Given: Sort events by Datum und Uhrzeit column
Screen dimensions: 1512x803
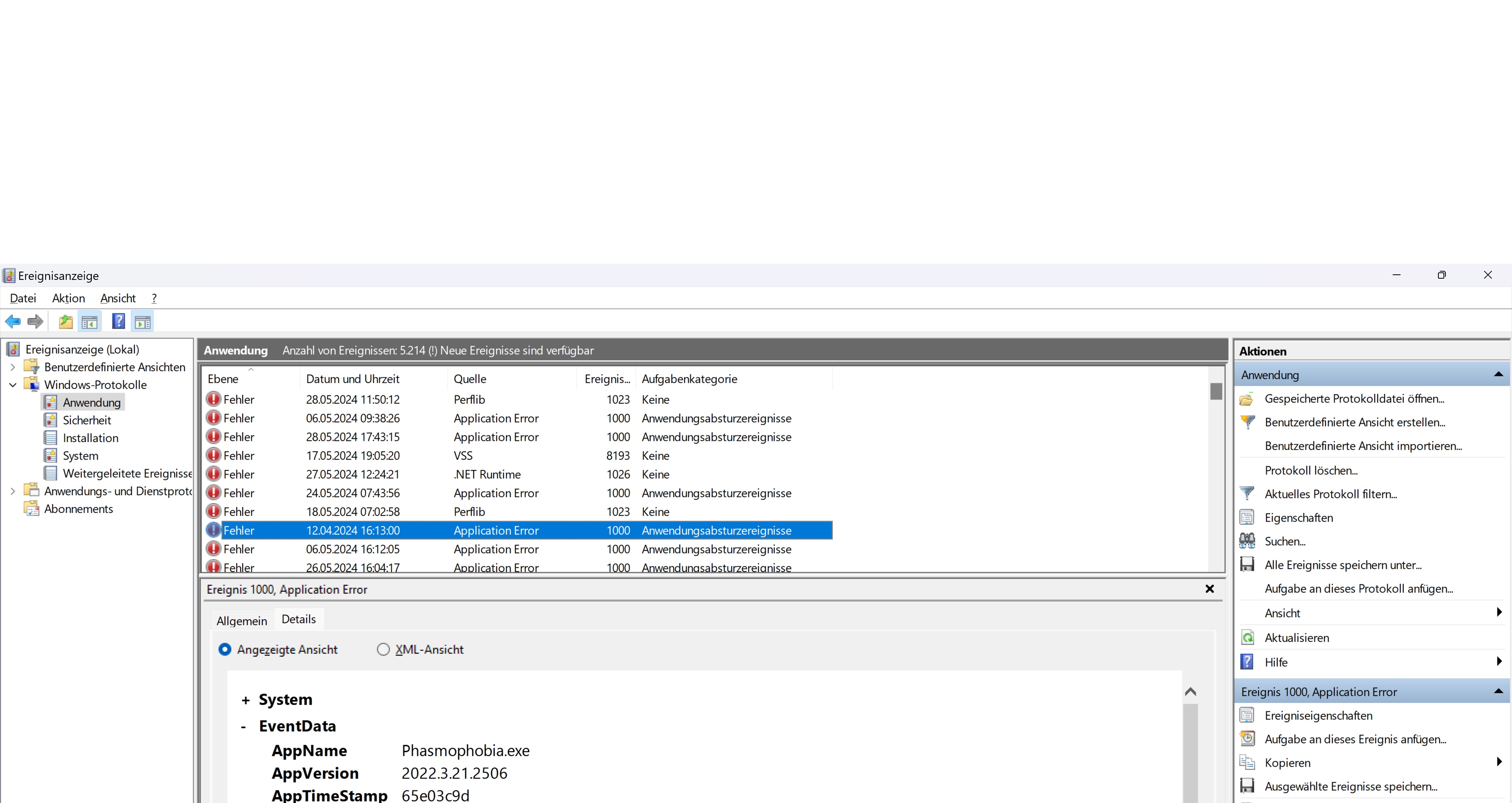Looking at the screenshot, I should (352, 379).
